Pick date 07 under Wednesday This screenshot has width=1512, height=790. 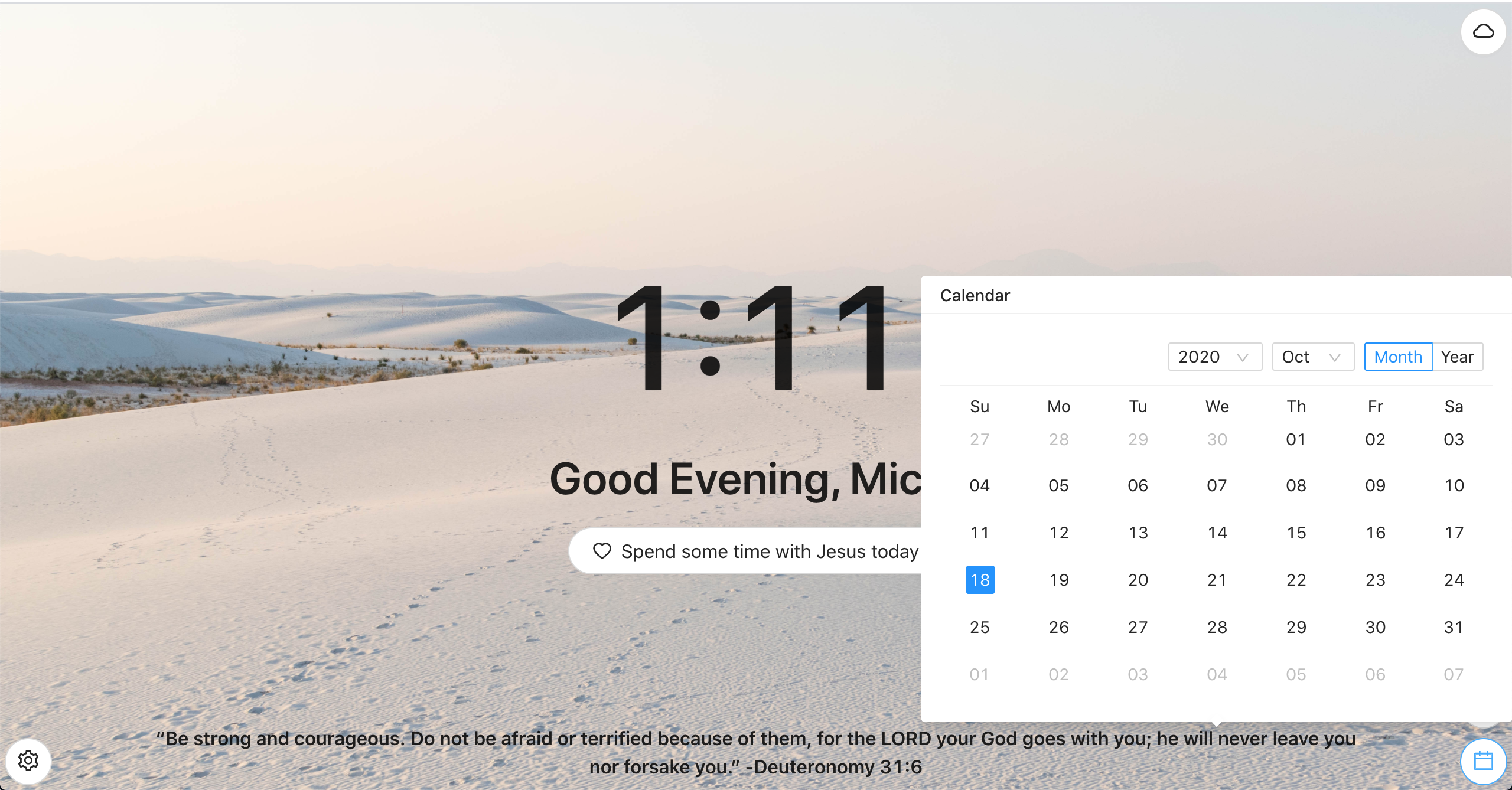click(1217, 485)
